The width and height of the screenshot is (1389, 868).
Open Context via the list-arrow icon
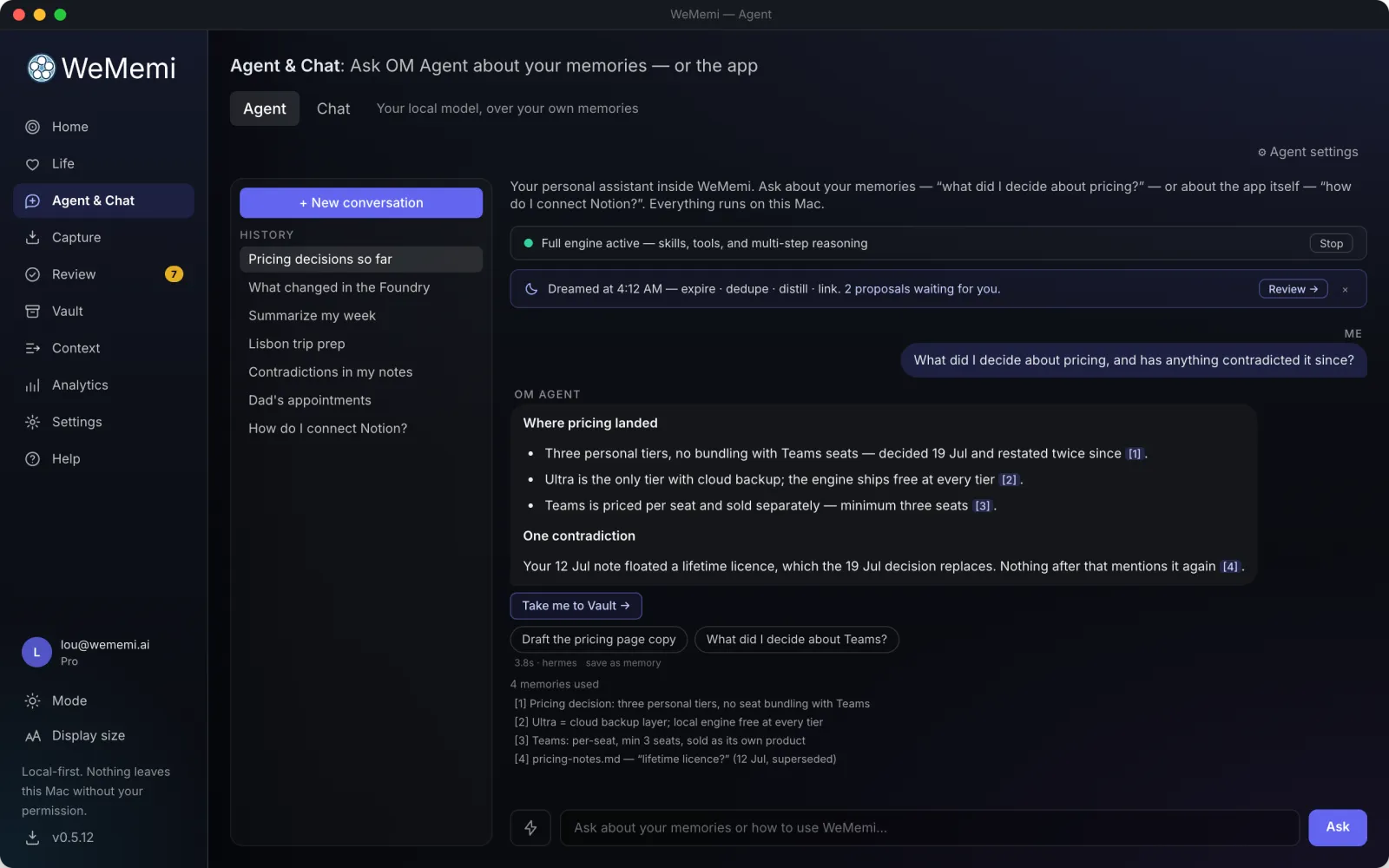point(32,348)
